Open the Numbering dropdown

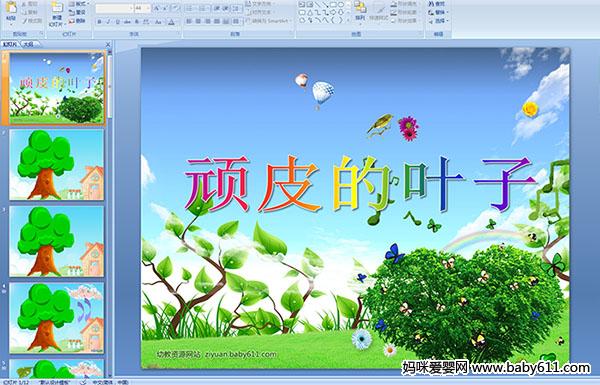coord(204,8)
